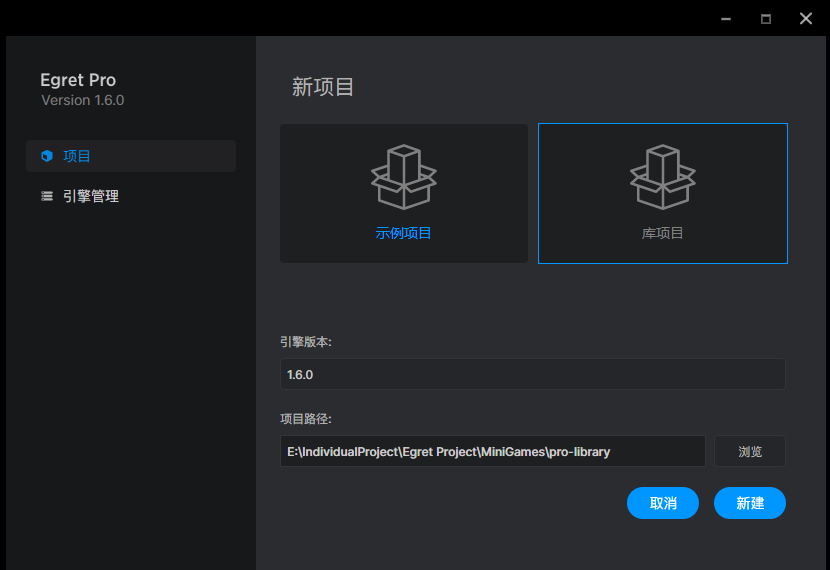Click the 新项目 heading text
Image resolution: width=830 pixels, height=570 pixels.
coord(323,87)
